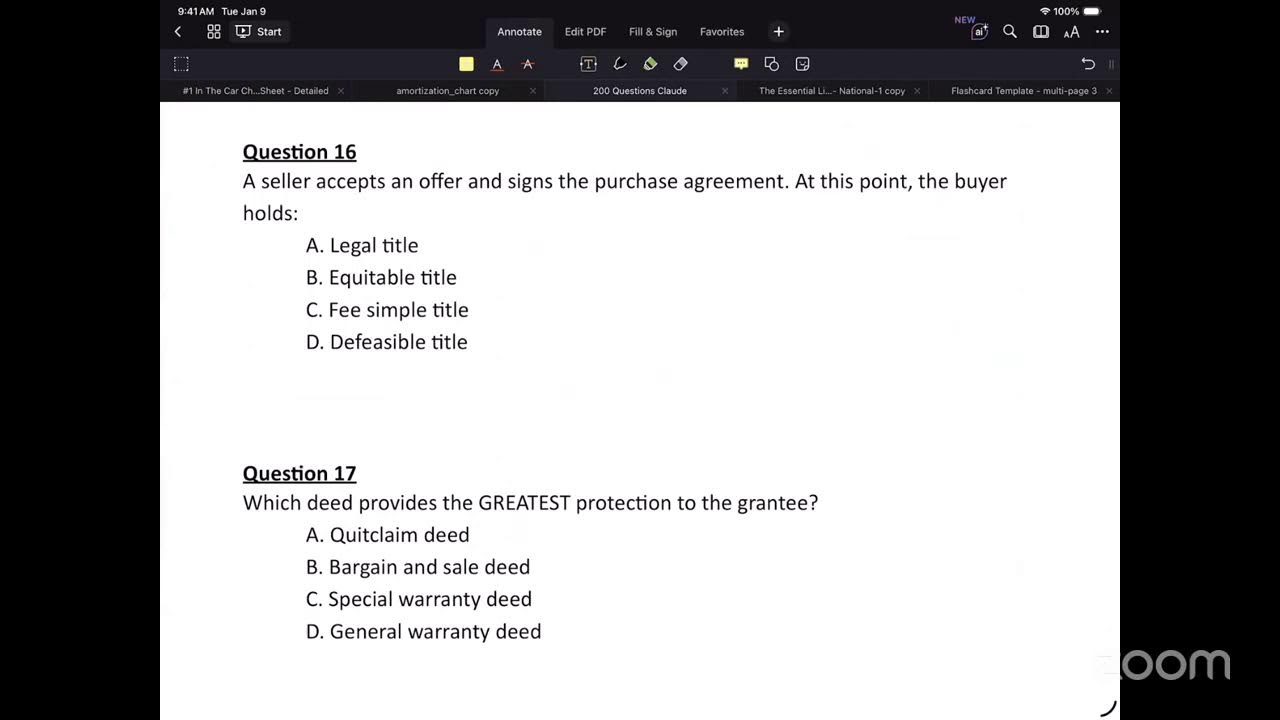Select answer 'C. Fee simple title'
The height and width of the screenshot is (720, 1280).
(387, 310)
